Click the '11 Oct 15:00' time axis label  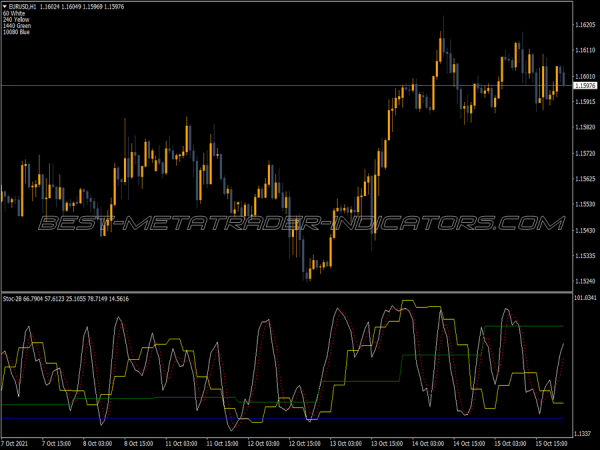point(222,443)
